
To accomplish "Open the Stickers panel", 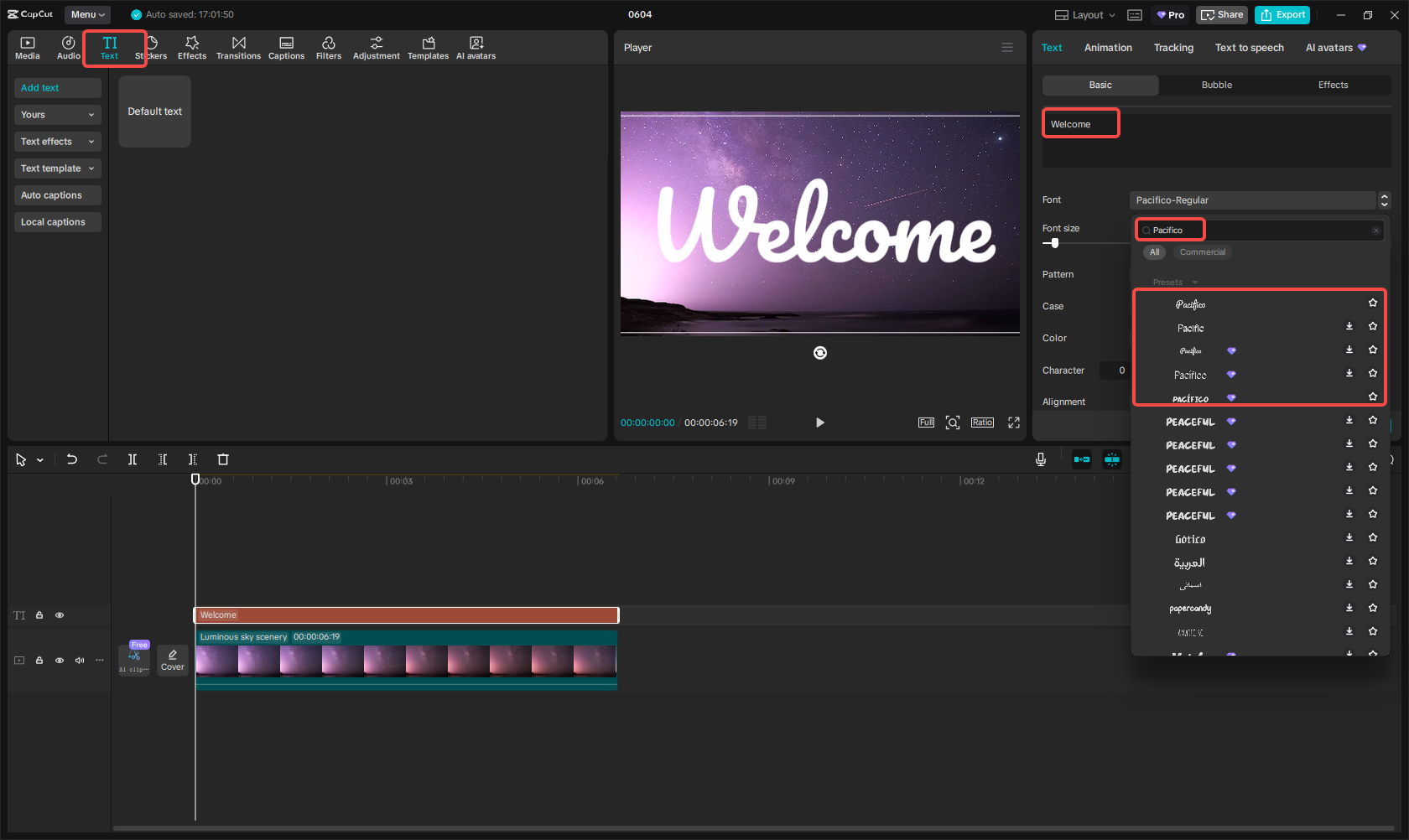I will (x=151, y=47).
